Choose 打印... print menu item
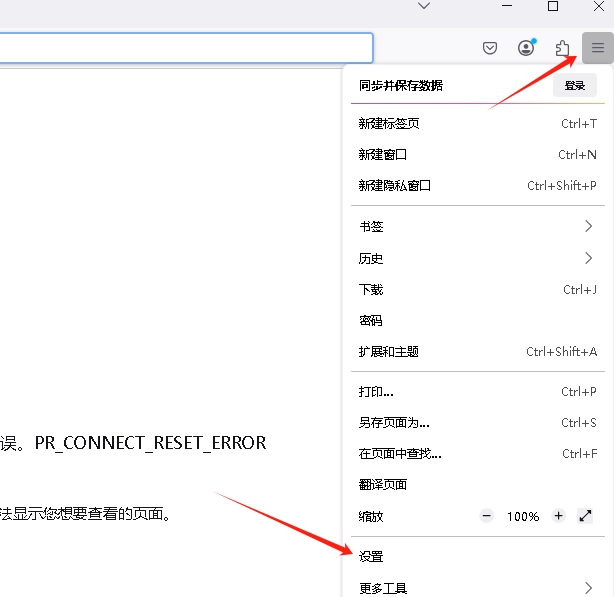Screen dimensions: 614x597 478,392
